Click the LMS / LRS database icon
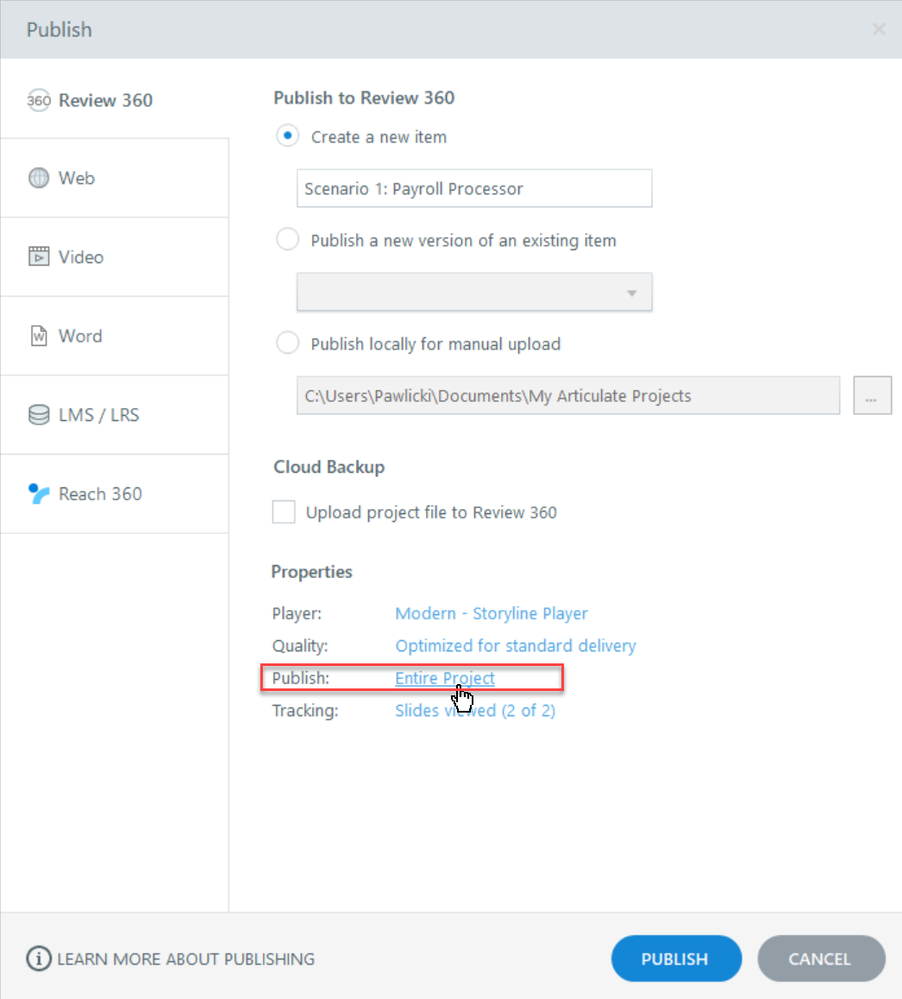Image resolution: width=902 pixels, height=999 pixels. (39, 414)
